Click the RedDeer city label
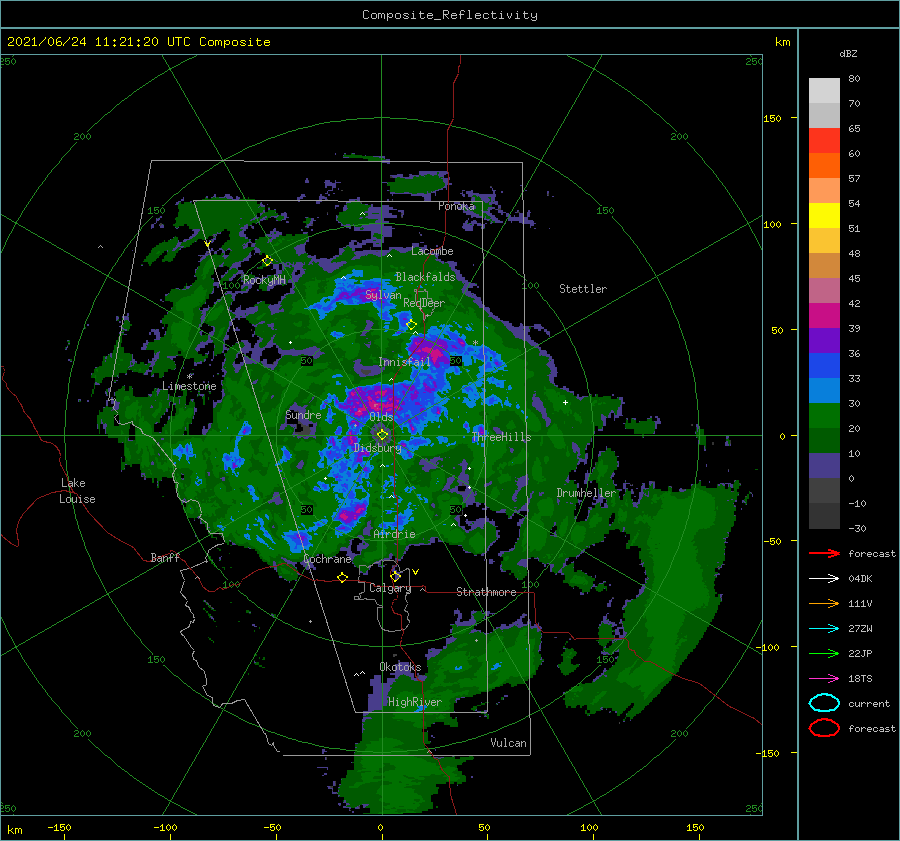The width and height of the screenshot is (900, 841). [424, 303]
